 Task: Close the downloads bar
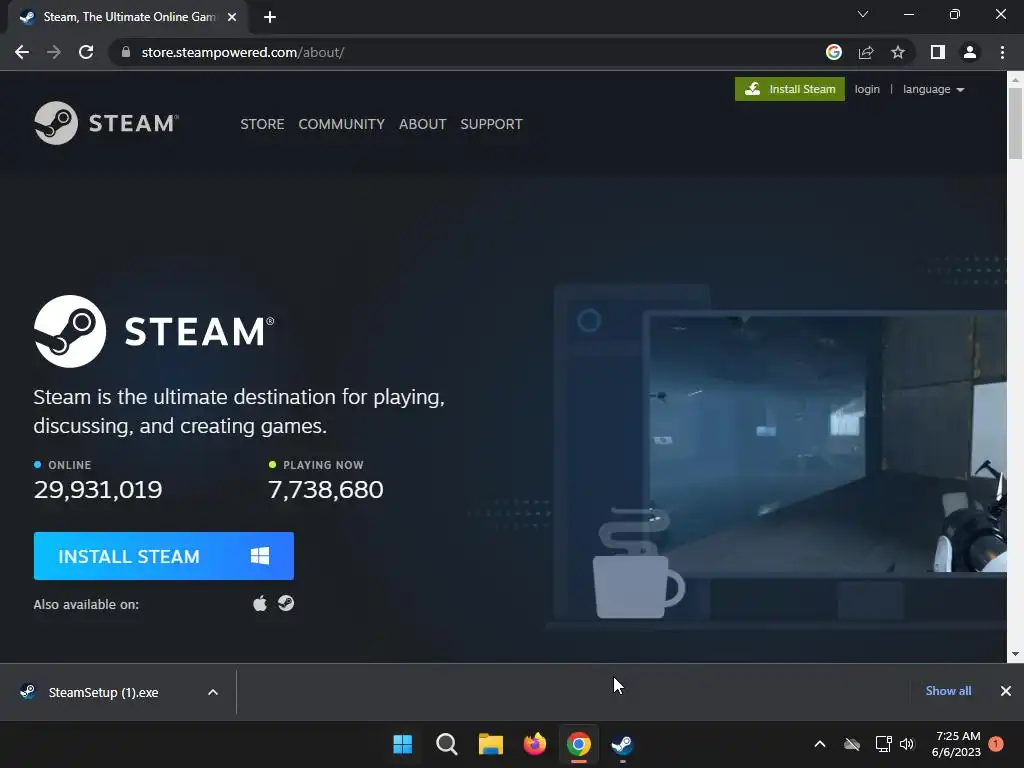point(1006,691)
